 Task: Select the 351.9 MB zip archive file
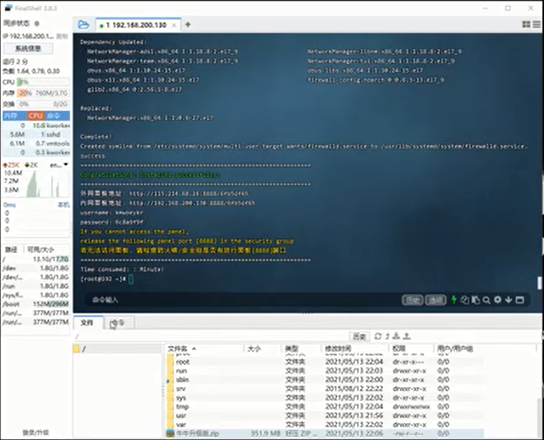pyautogui.click(x=324, y=433)
